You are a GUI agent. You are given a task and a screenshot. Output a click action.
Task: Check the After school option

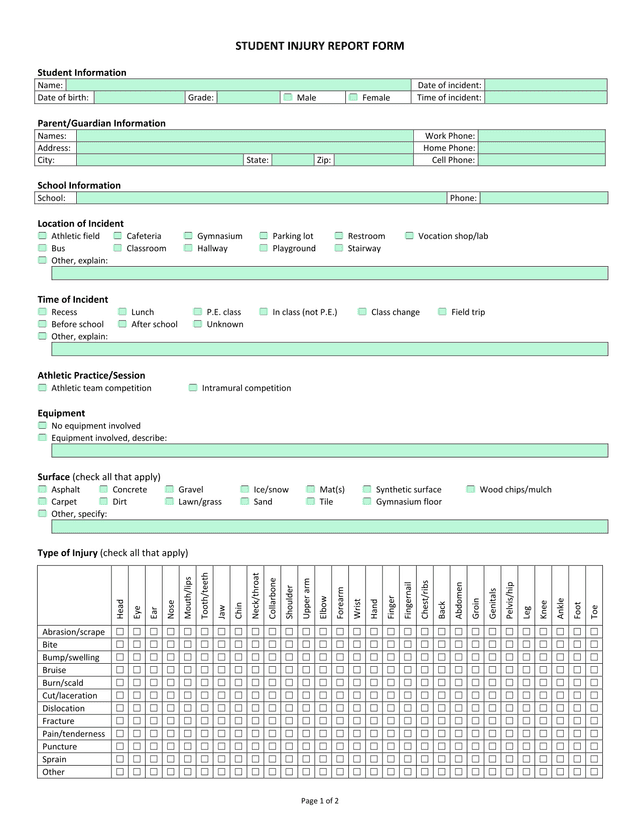[x=122, y=324]
